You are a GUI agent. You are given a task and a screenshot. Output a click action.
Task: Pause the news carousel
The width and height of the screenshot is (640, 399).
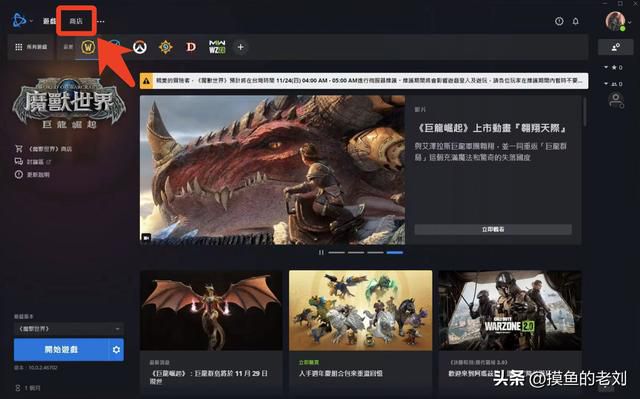click(321, 253)
